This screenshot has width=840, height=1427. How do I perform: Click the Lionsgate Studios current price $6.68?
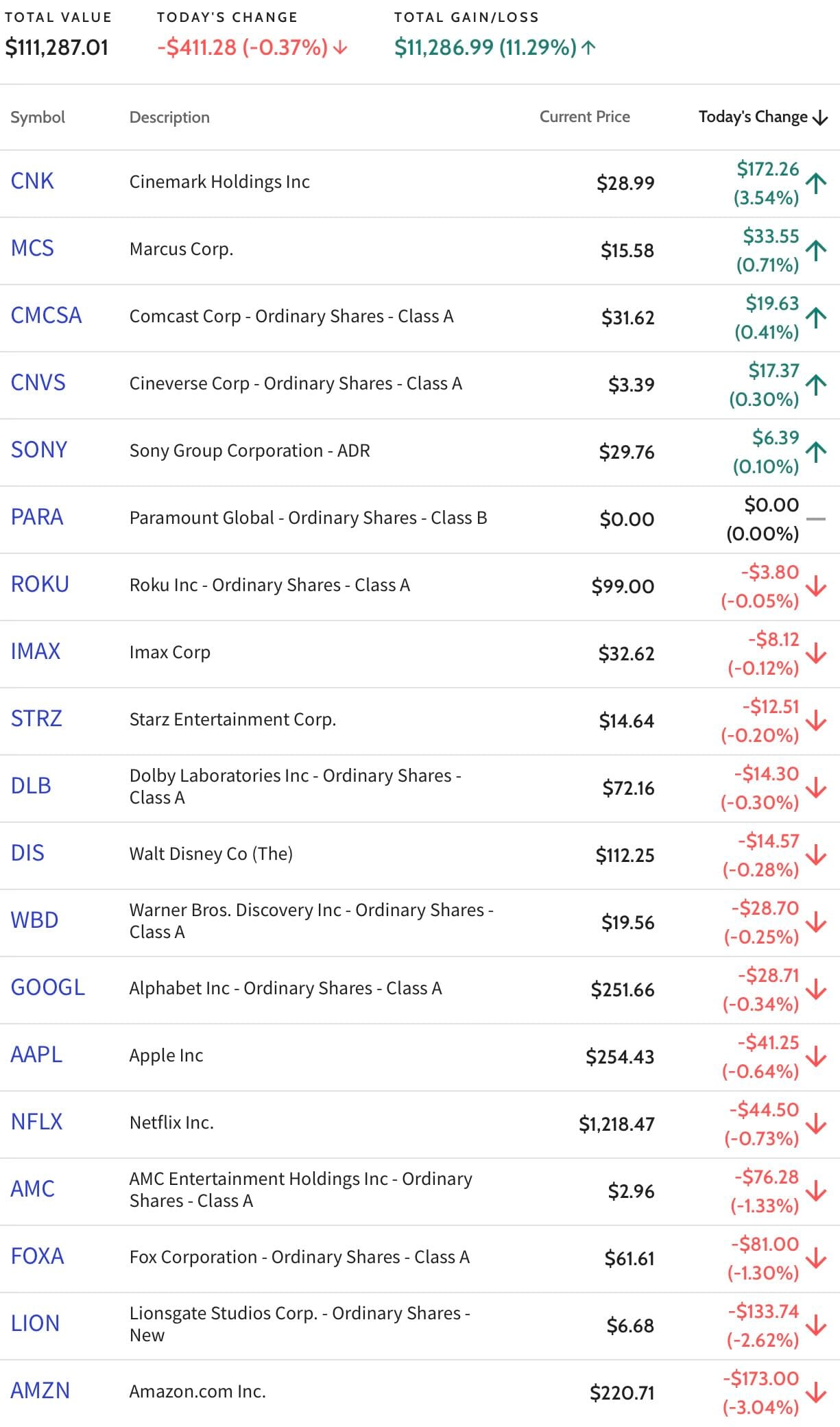pos(630,1326)
